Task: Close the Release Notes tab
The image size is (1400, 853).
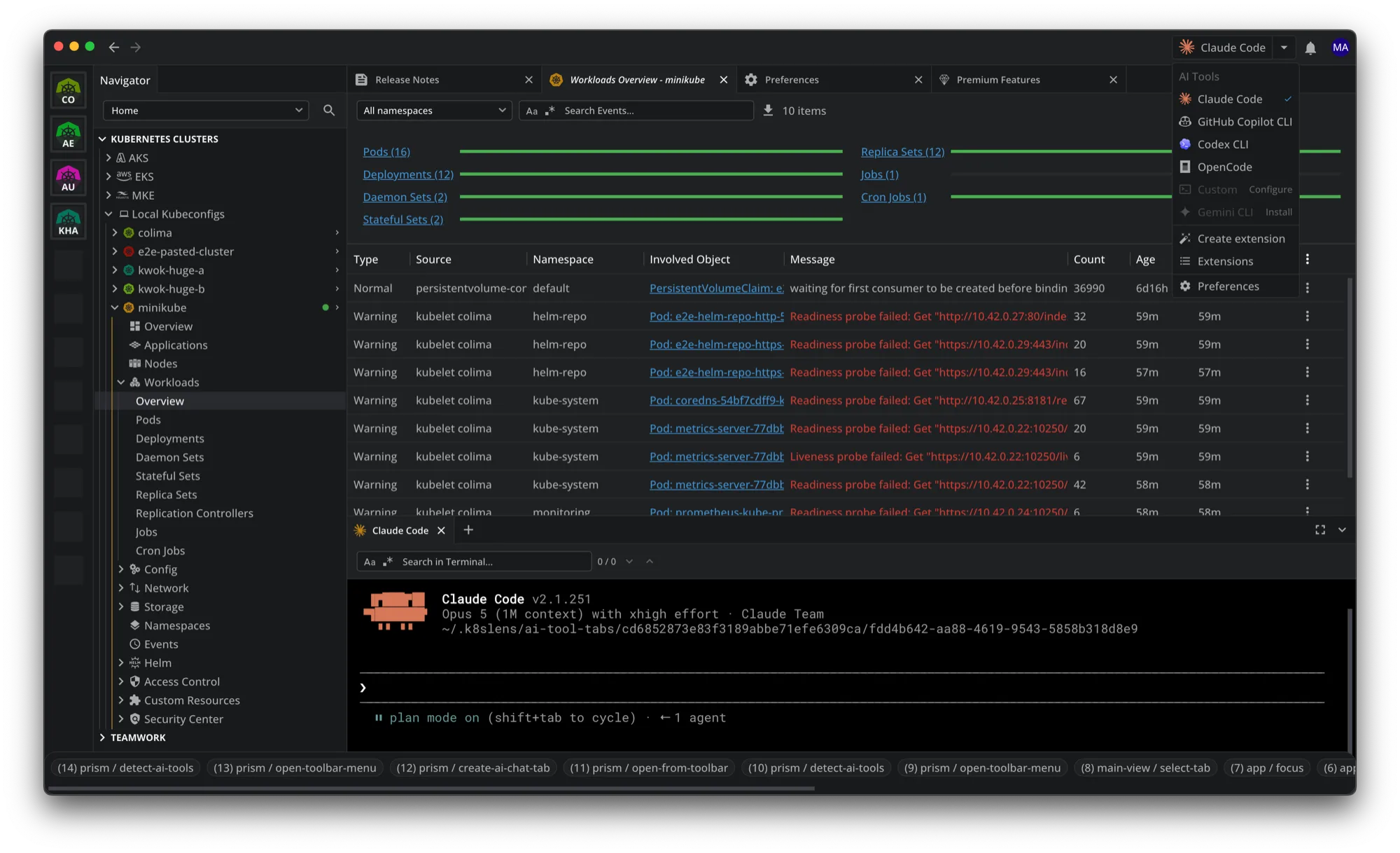Action: (x=528, y=80)
